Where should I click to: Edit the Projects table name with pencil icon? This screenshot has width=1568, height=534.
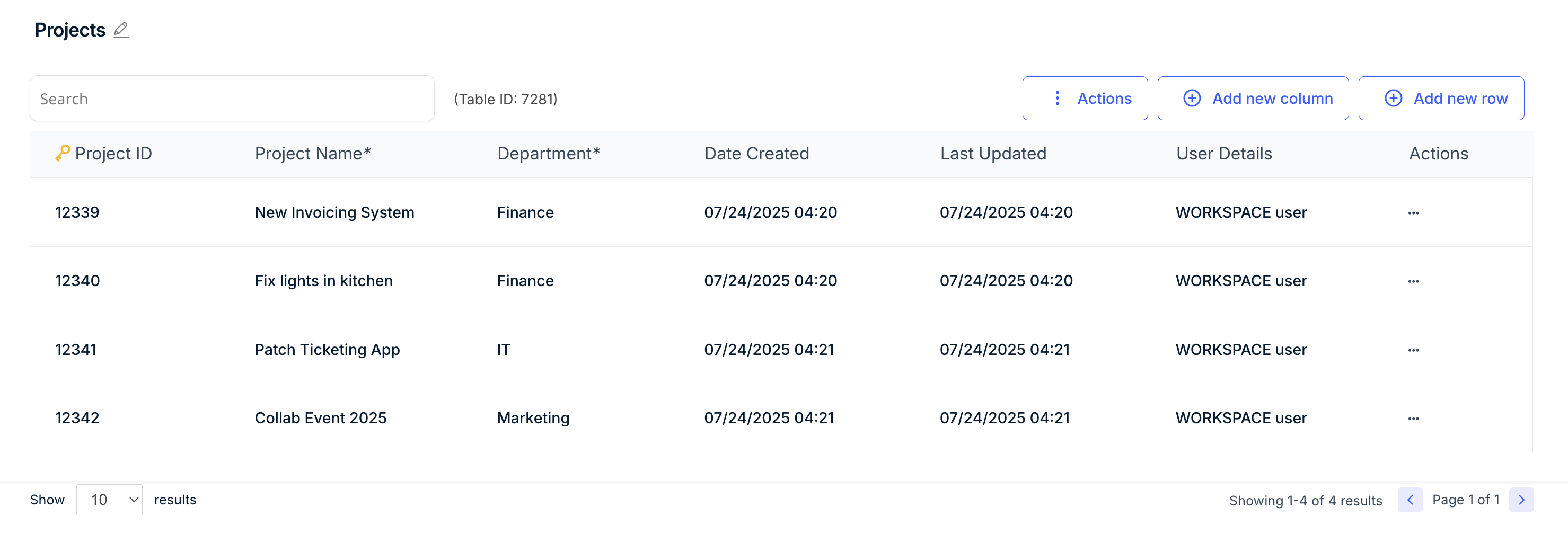pos(121,30)
